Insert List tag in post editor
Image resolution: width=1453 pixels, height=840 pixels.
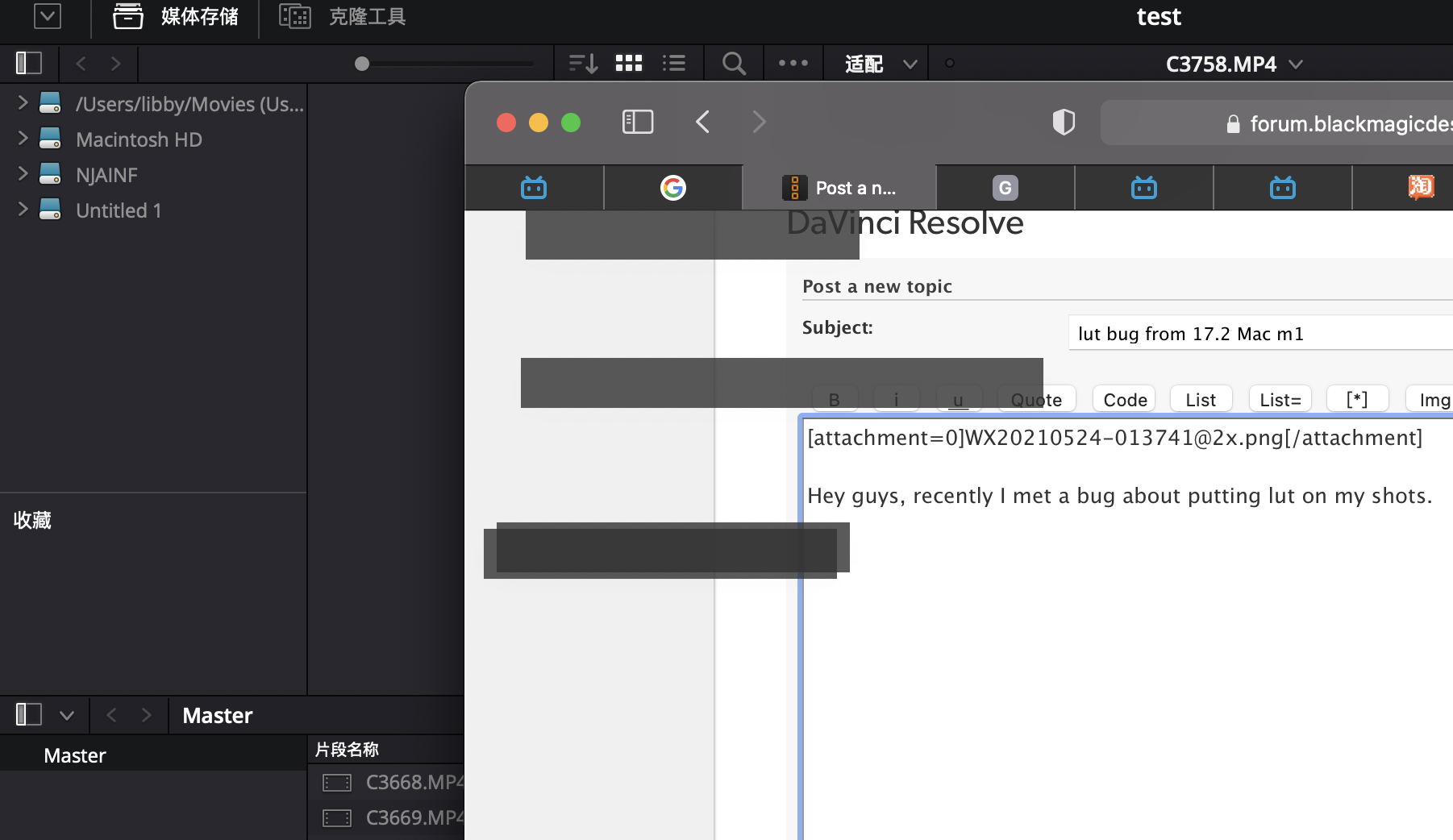(x=1201, y=400)
